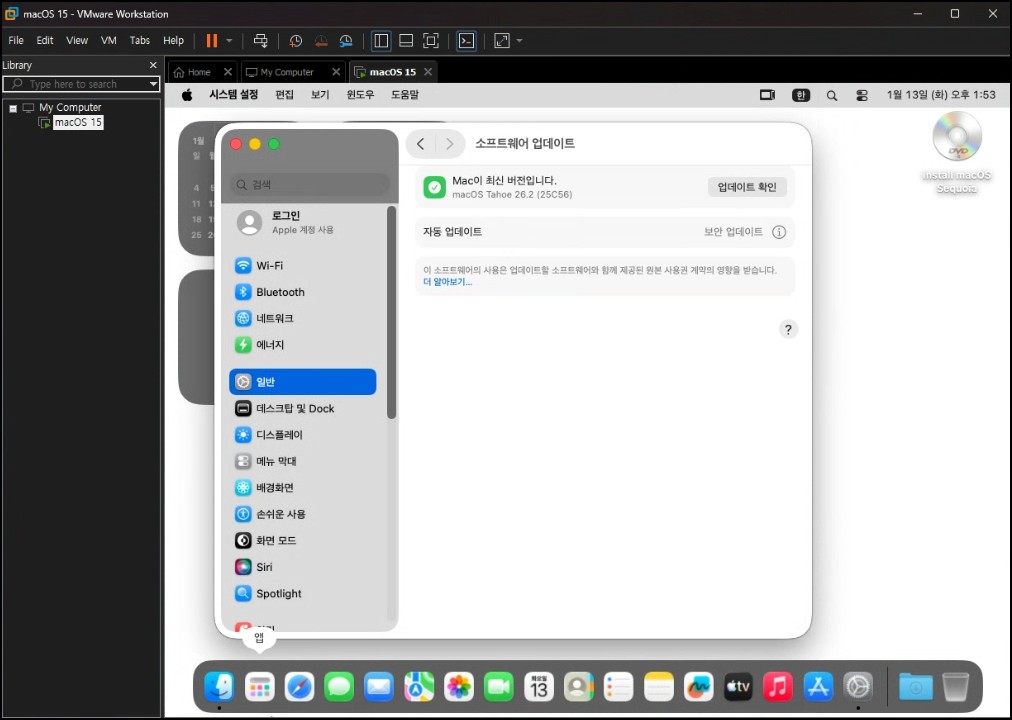The height and width of the screenshot is (720, 1012).
Task: Open 디스플레이 settings pane
Action: pyautogui.click(x=303, y=435)
